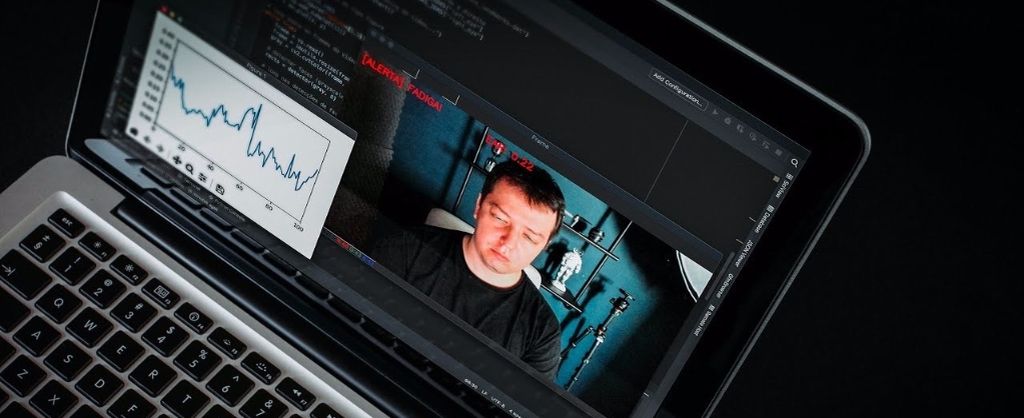This screenshot has width=1024, height=418.
Task: Open the JSON Viewer side tool tab
Action: pyautogui.click(x=742, y=255)
